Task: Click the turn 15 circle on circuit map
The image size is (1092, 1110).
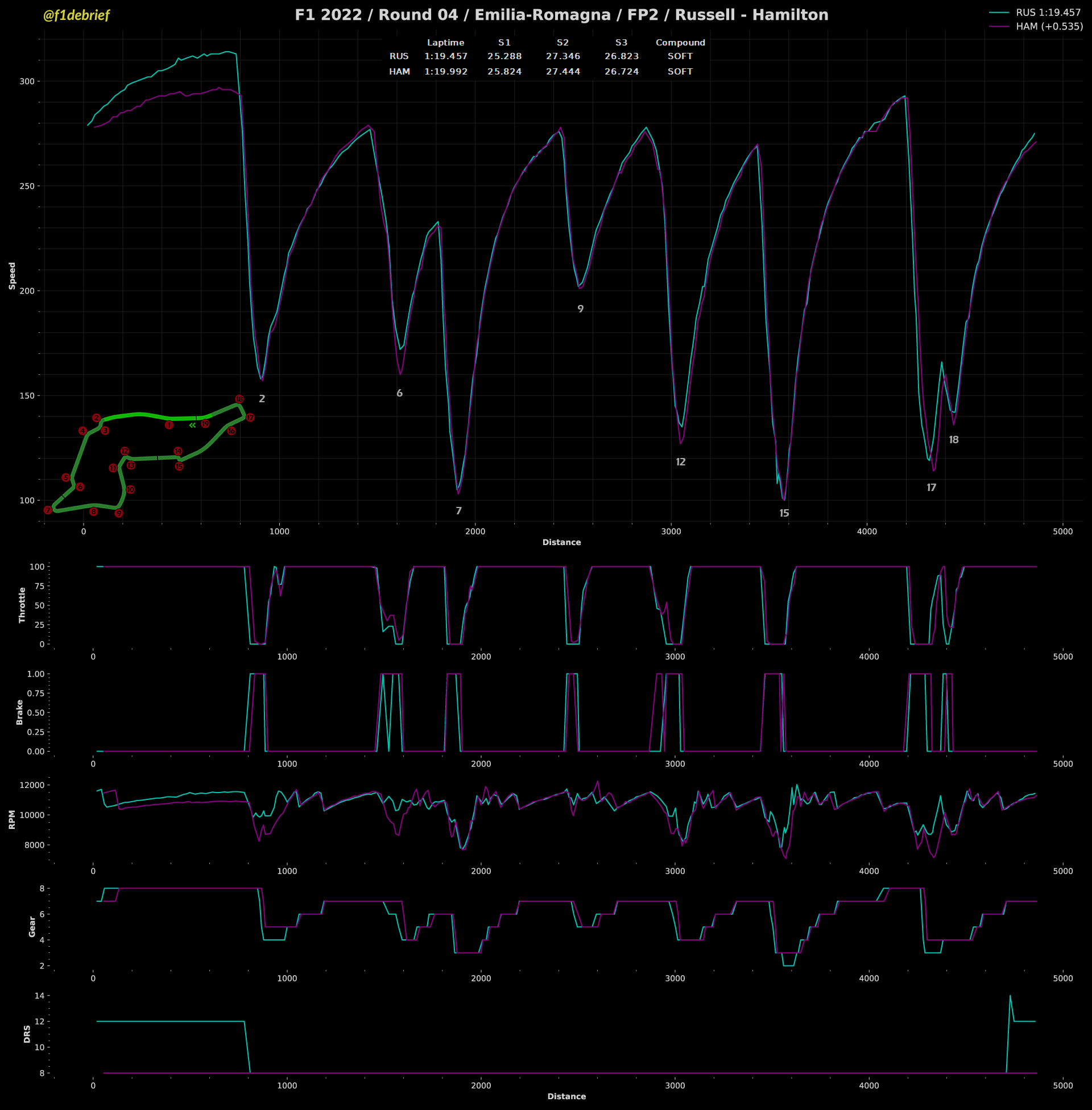Action: click(x=179, y=467)
